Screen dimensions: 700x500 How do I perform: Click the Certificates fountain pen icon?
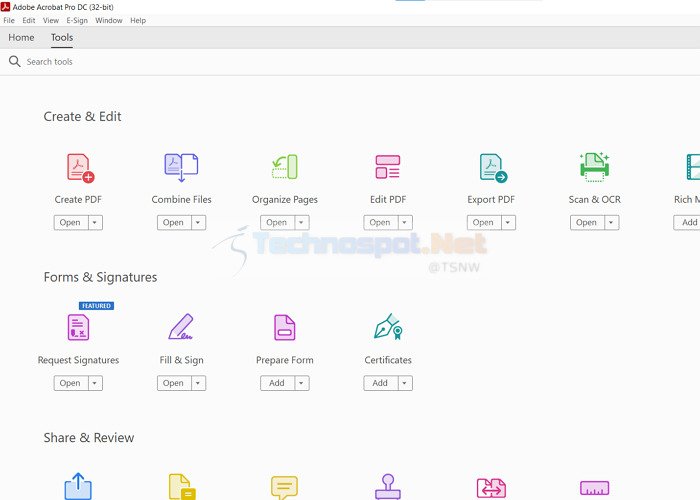click(x=388, y=326)
